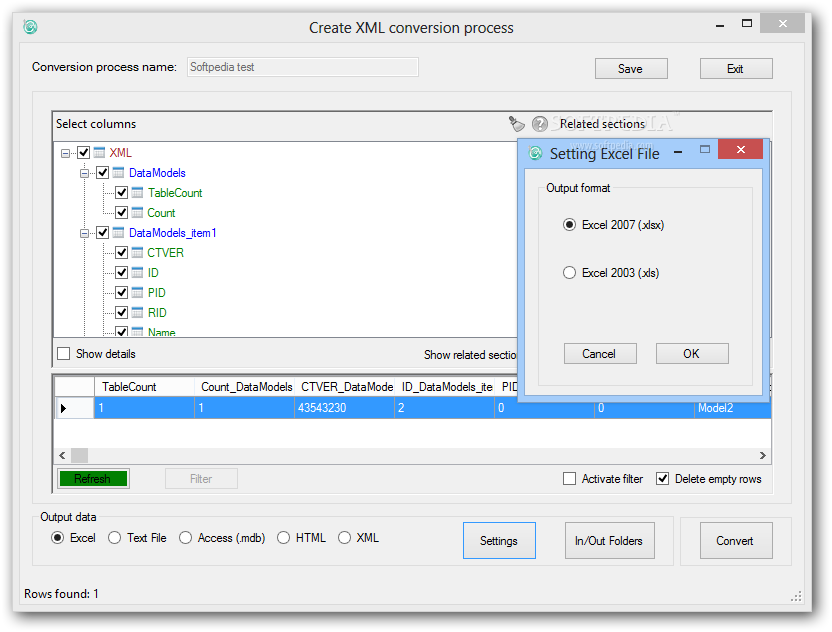Uncheck the DataModels checkbox
The height and width of the screenshot is (632, 832).
coord(102,172)
